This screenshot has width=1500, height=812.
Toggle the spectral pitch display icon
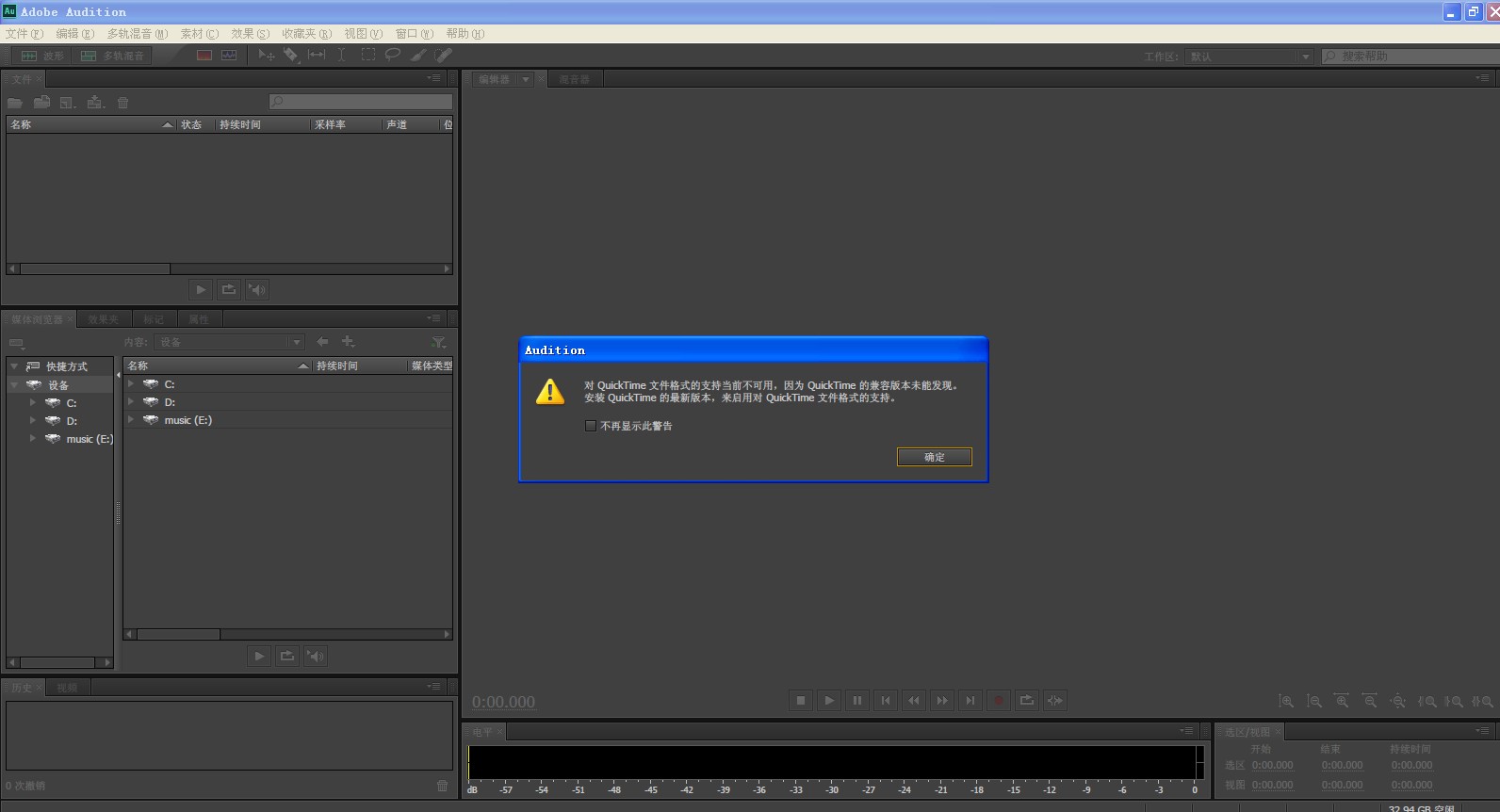coord(229,56)
